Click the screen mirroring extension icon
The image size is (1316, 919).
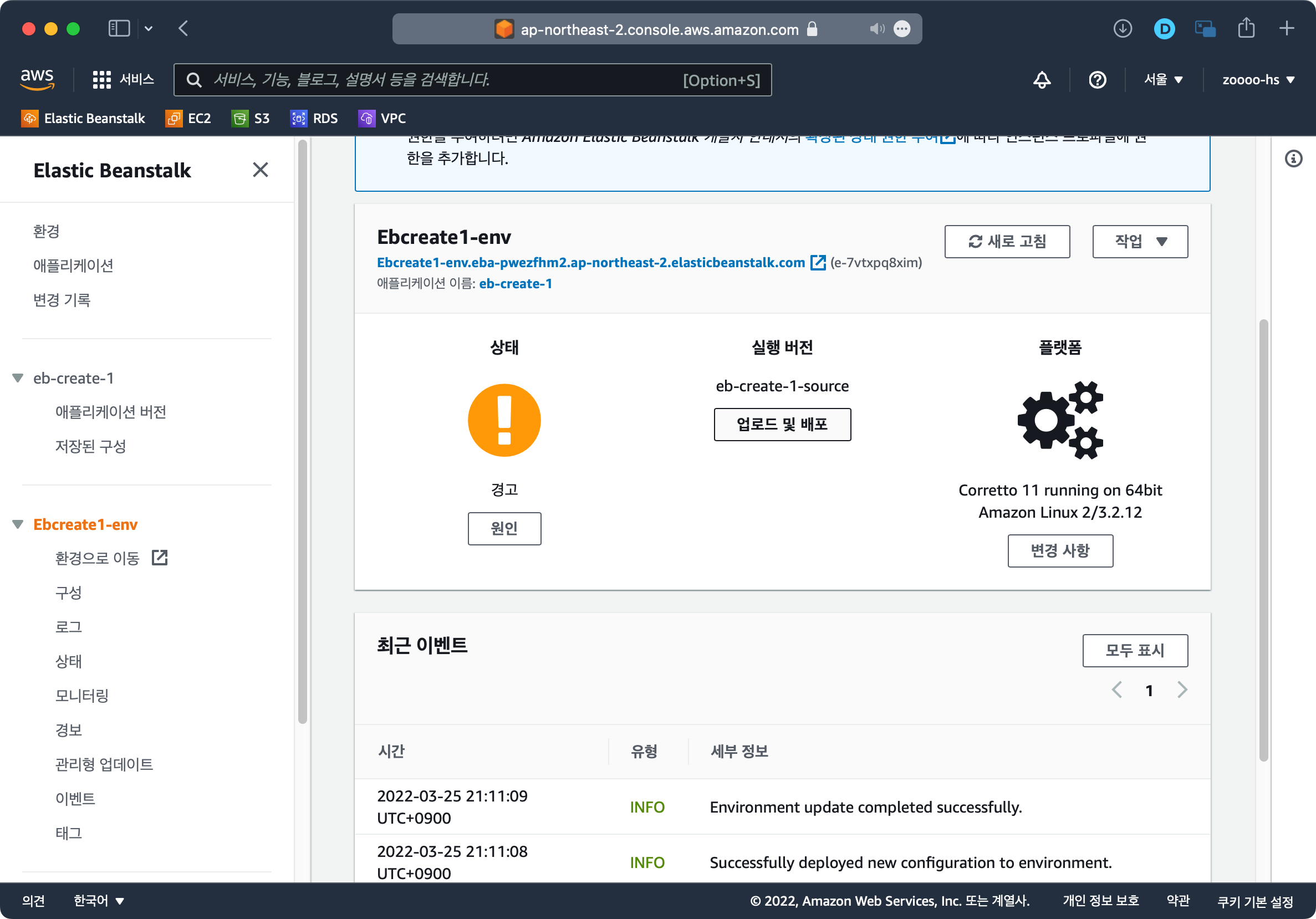click(1205, 29)
